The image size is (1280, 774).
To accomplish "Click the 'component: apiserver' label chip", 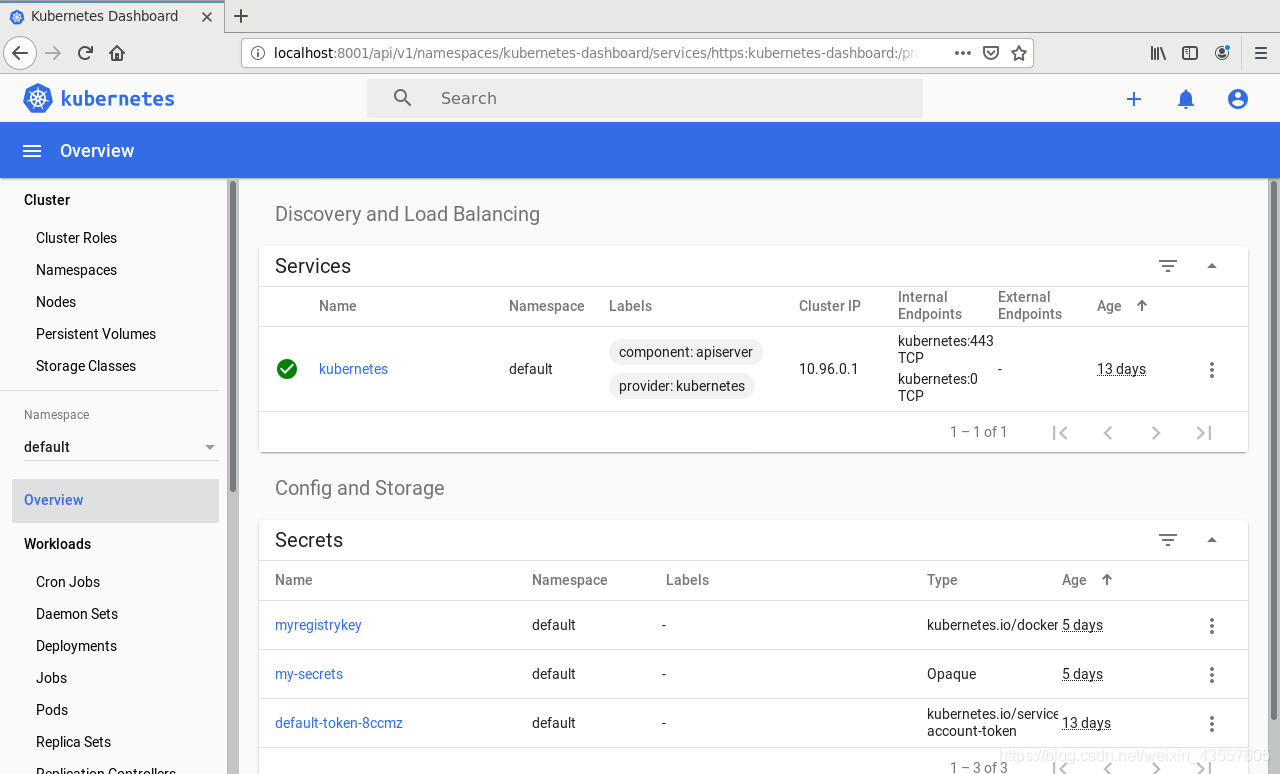I will pyautogui.click(x=686, y=352).
